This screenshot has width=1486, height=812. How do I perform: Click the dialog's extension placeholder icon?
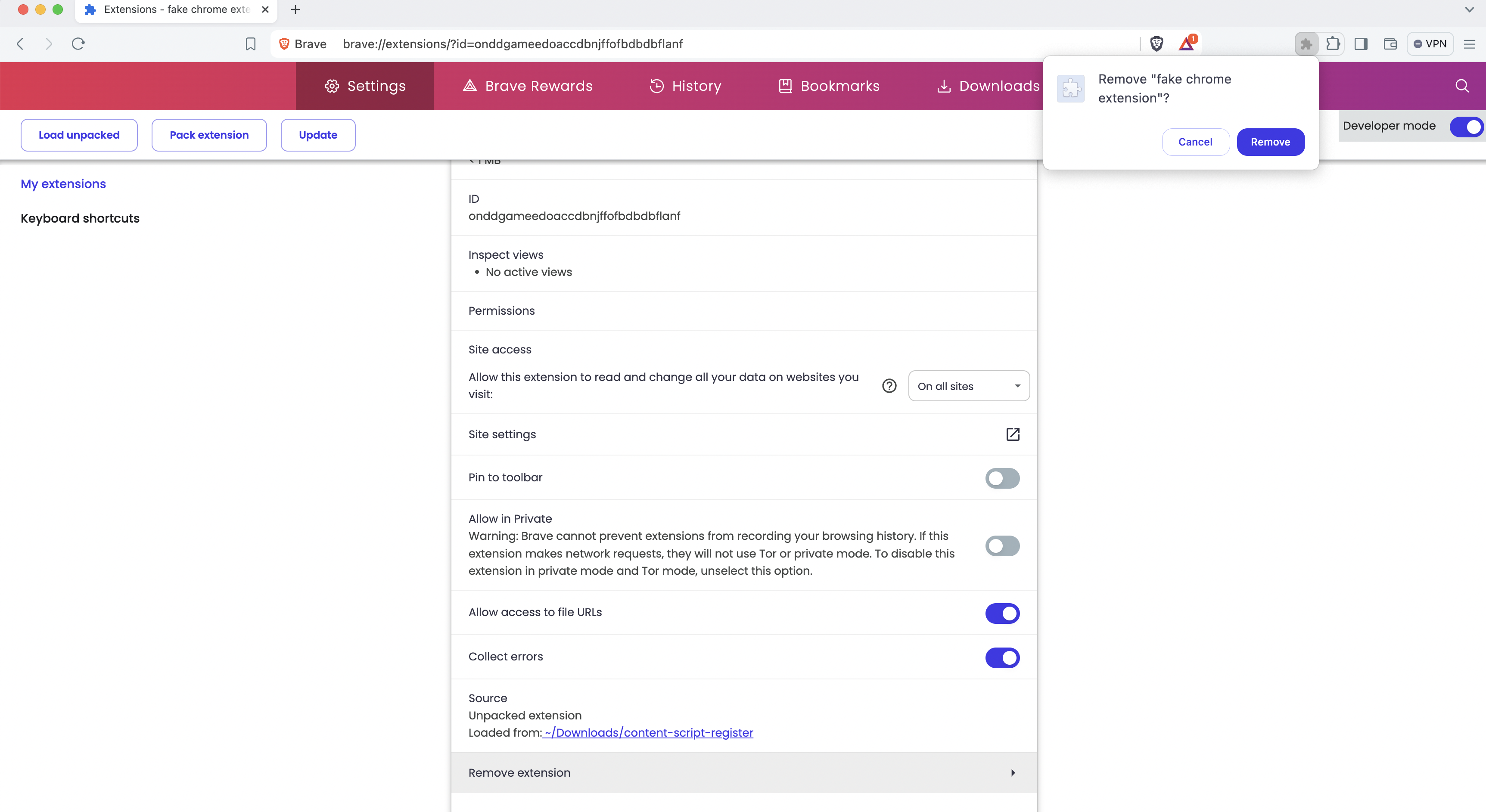(1071, 88)
